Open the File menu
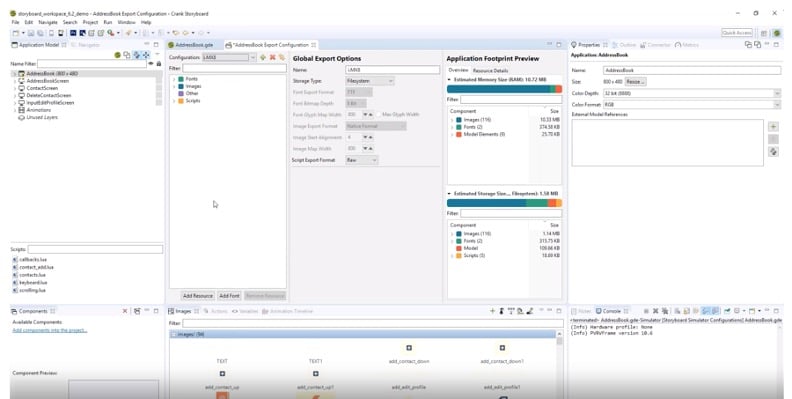This screenshot has width=792, height=399. (15, 22)
